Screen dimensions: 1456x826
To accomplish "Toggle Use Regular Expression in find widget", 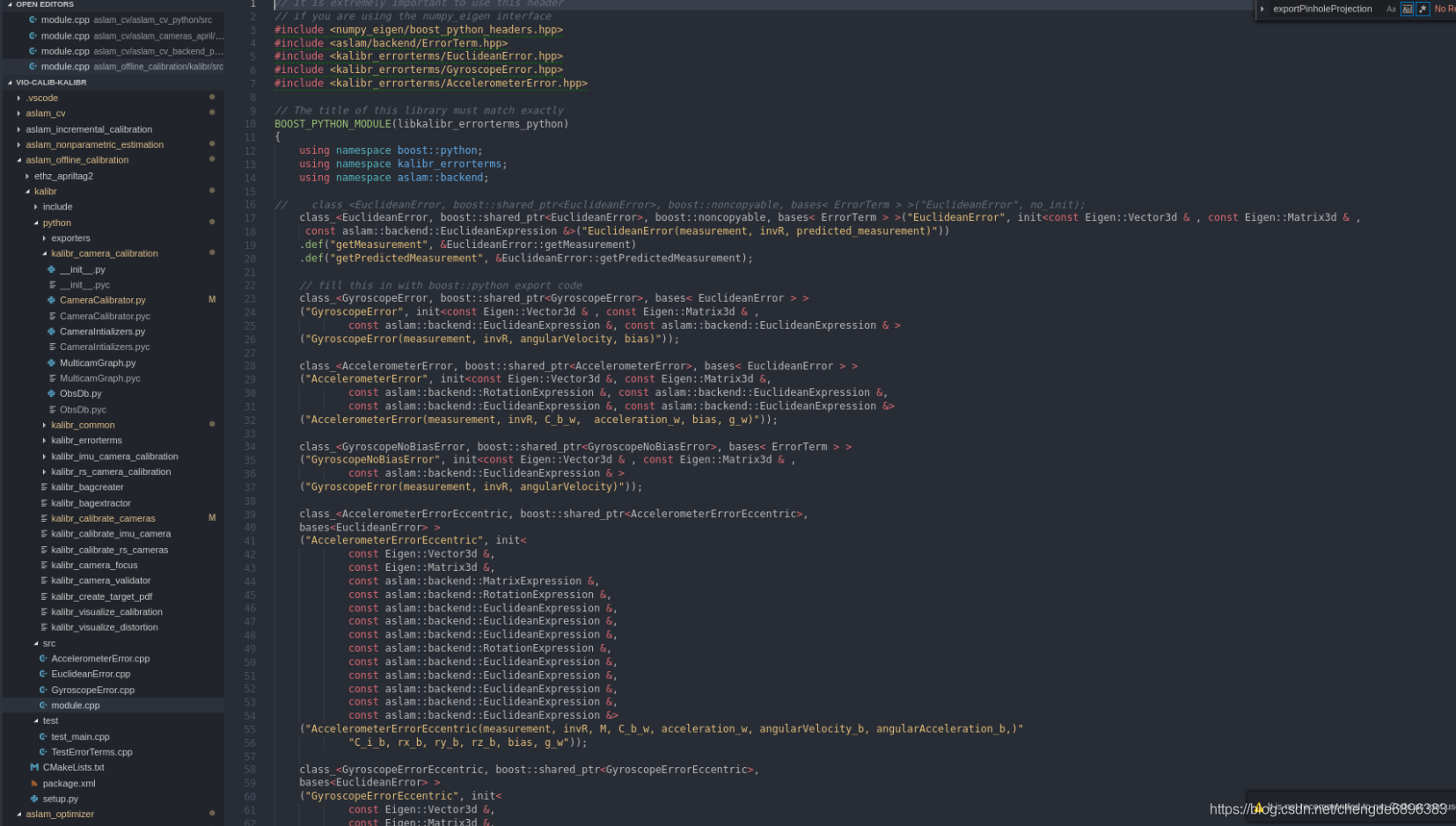I will pyautogui.click(x=1423, y=9).
